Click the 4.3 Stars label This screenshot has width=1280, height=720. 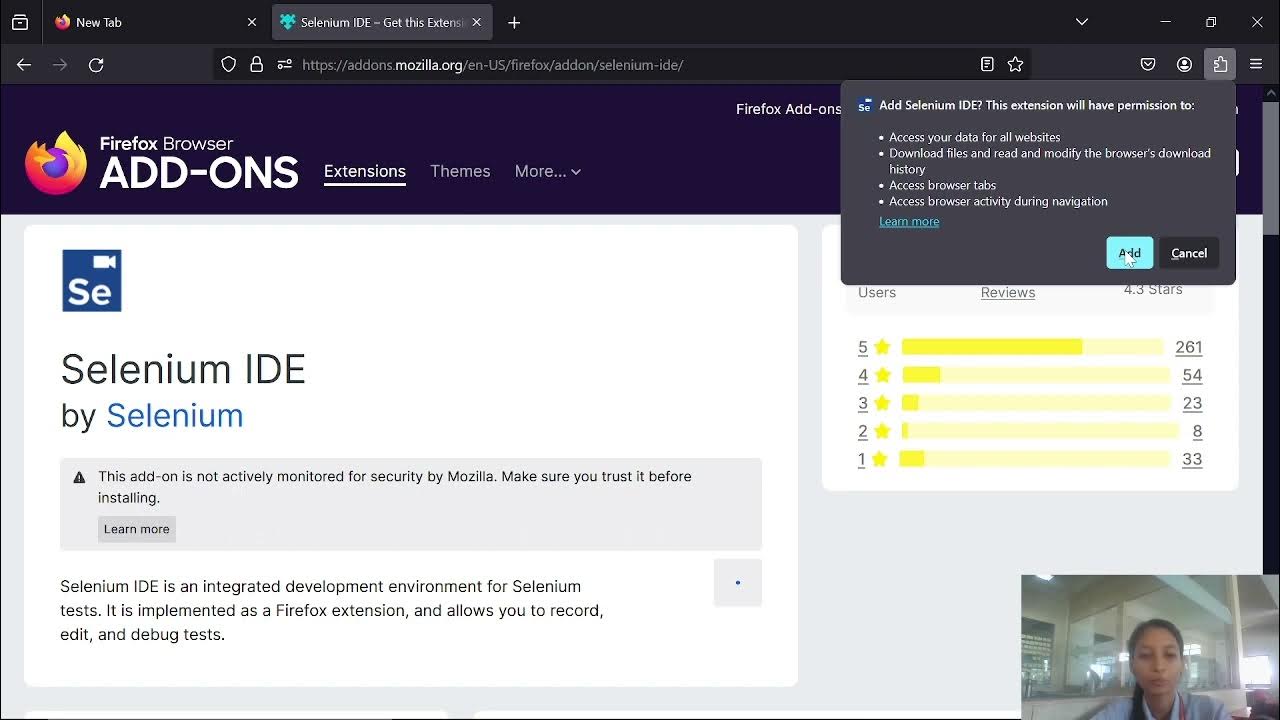coord(1153,289)
